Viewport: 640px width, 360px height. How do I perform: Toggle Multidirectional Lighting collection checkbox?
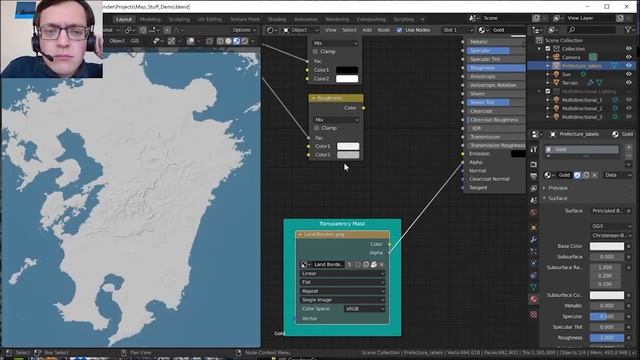pos(548,91)
